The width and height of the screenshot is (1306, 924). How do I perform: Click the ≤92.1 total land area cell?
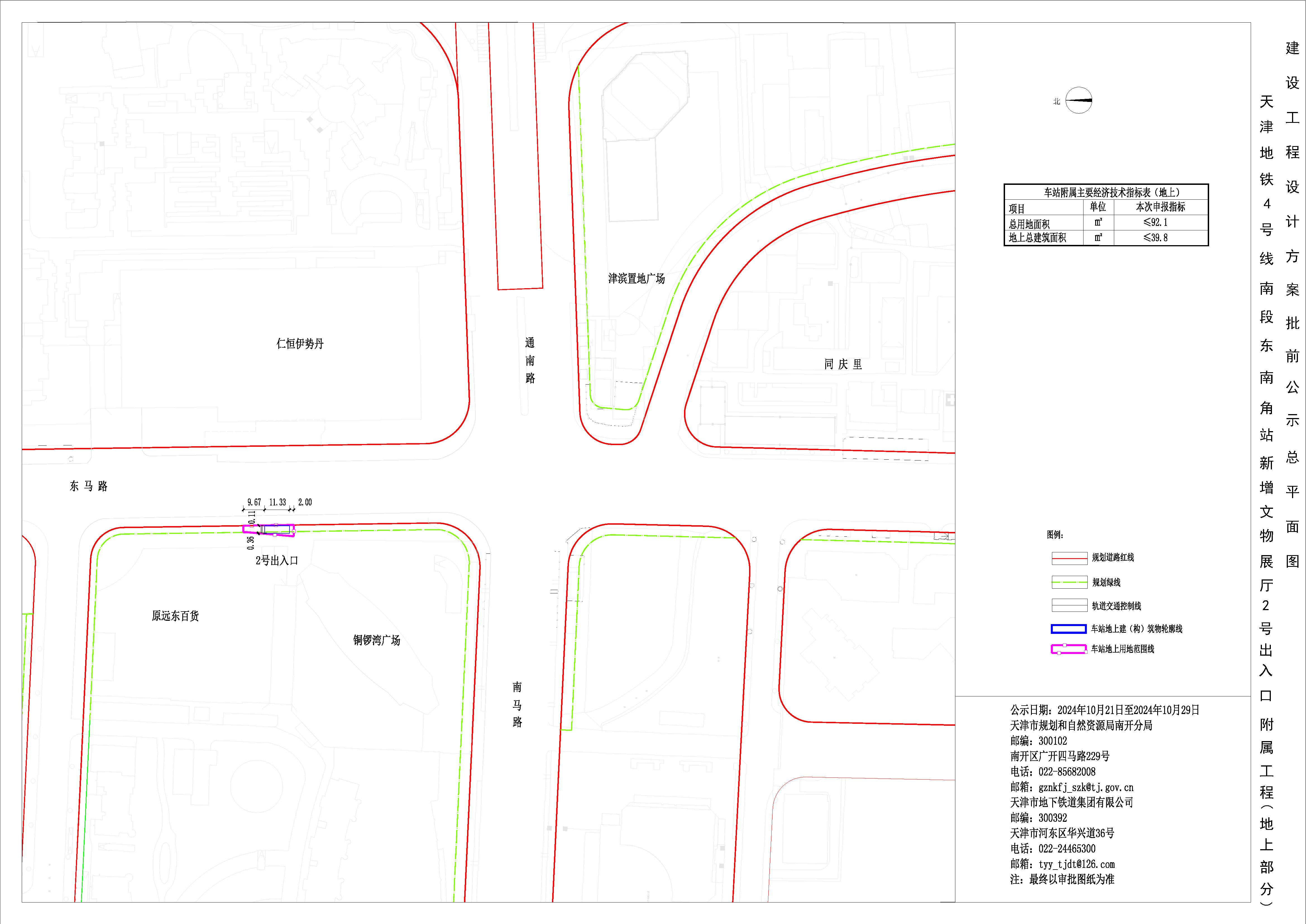(x=1155, y=223)
